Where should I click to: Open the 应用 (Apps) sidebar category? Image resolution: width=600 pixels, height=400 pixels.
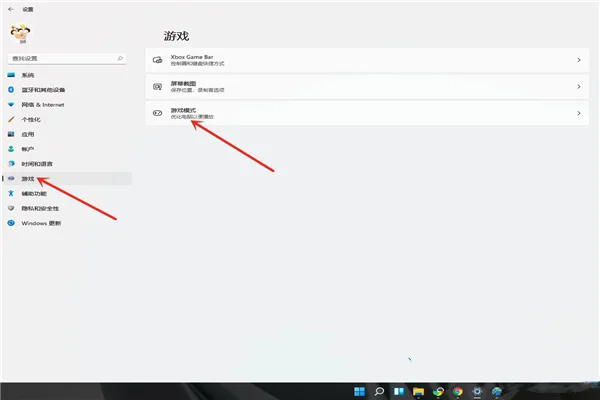pos(28,134)
